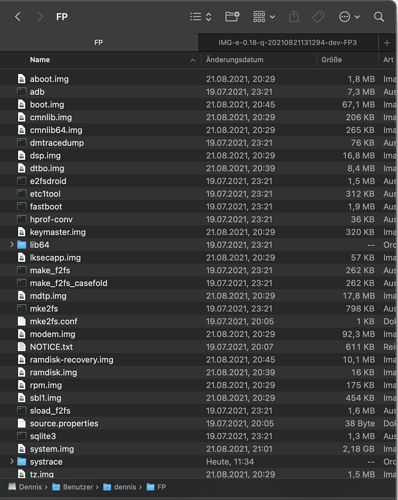Sort by the Name column header
Screen dimensions: 398x500
click(x=40, y=60)
